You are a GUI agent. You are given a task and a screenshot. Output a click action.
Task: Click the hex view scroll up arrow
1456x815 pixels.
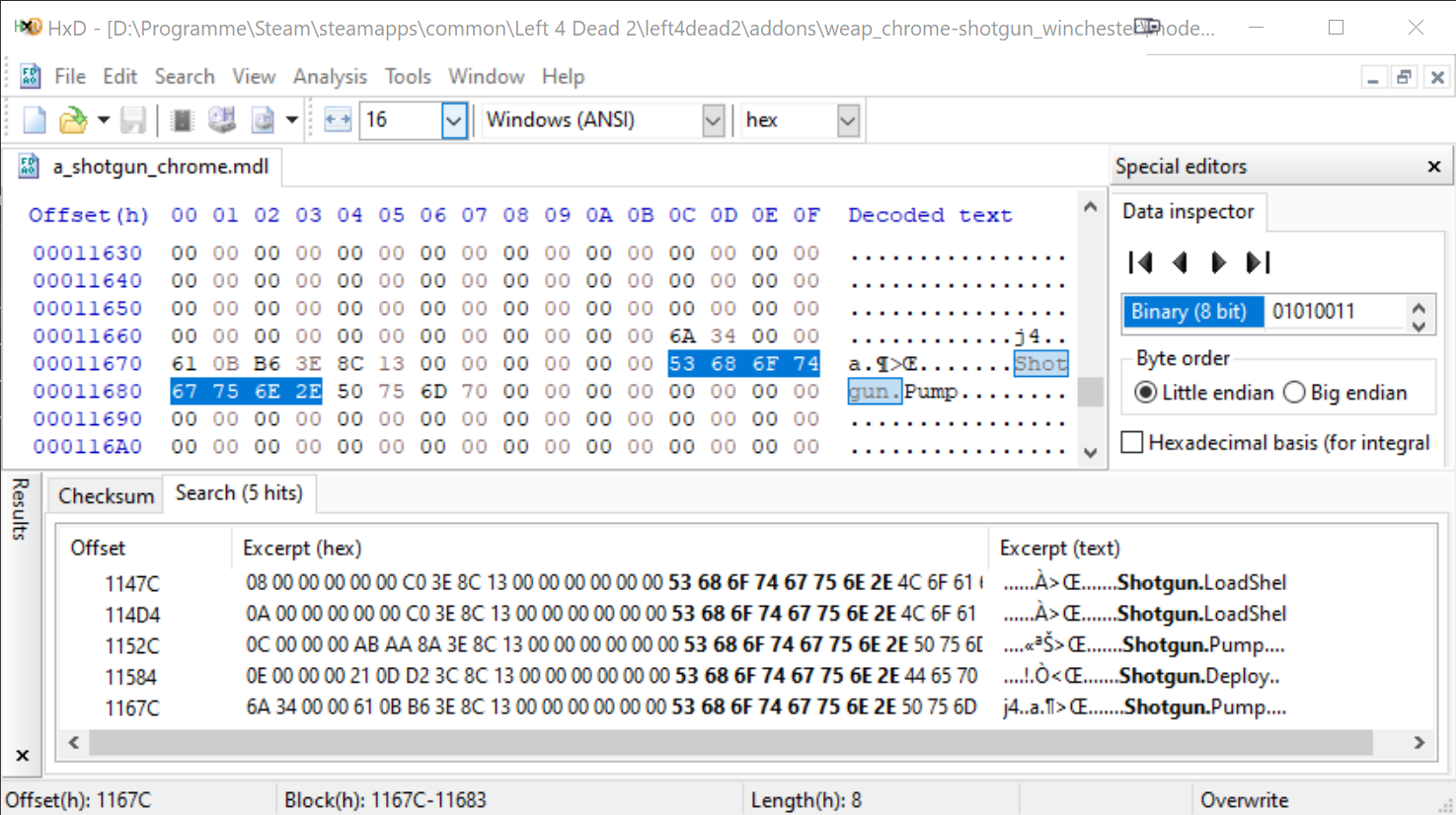click(1090, 207)
